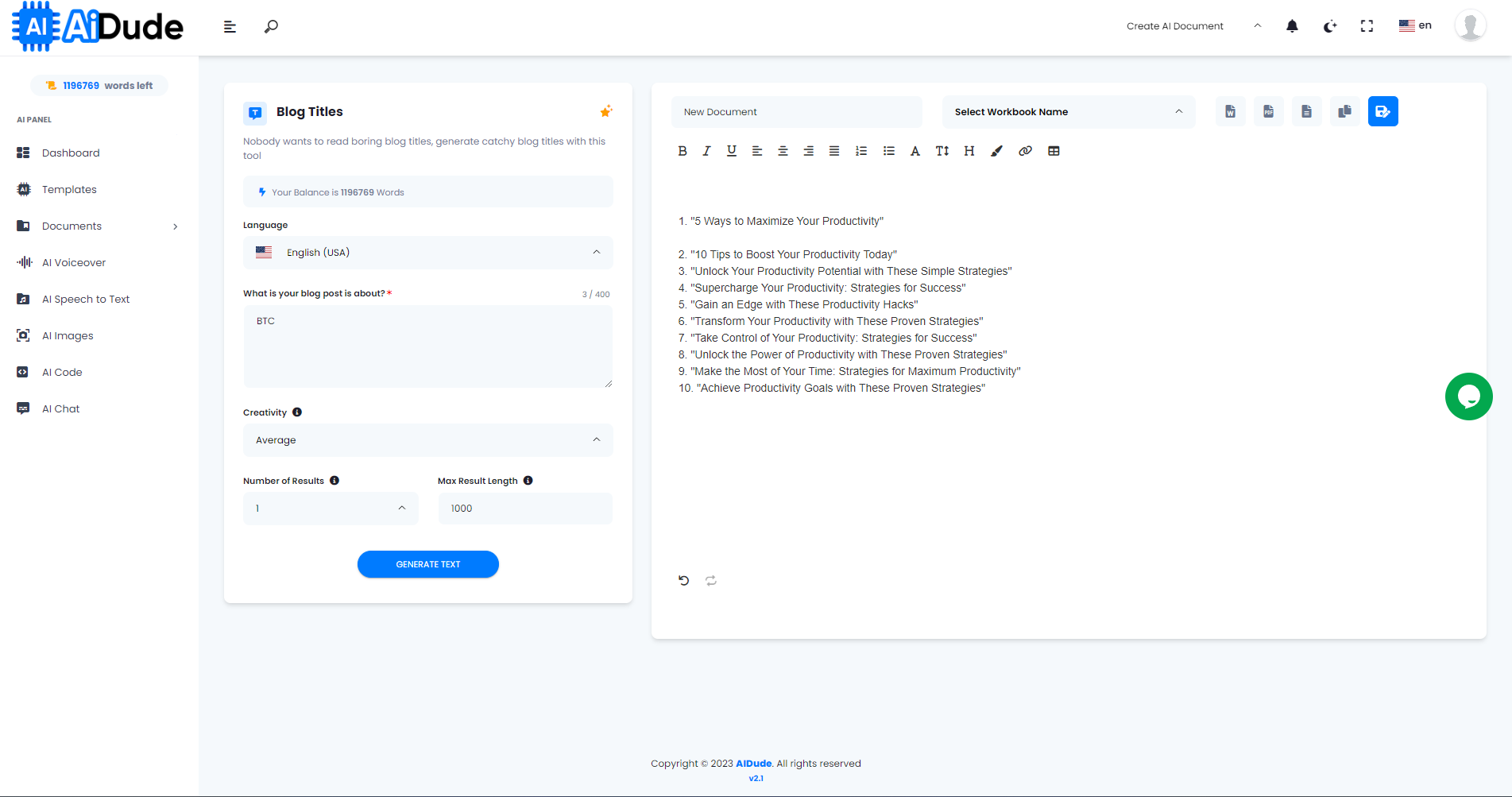Export the document as Word file

click(x=1230, y=111)
